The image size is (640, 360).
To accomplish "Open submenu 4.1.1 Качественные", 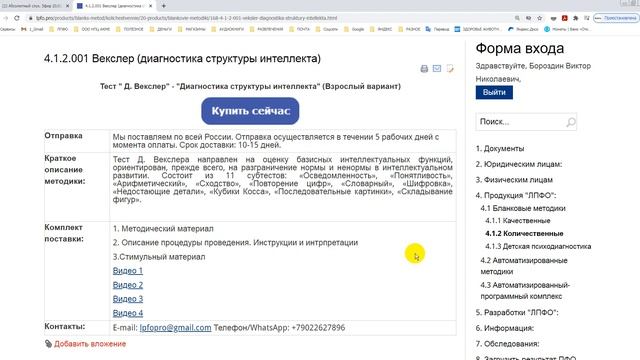I will [518, 221].
